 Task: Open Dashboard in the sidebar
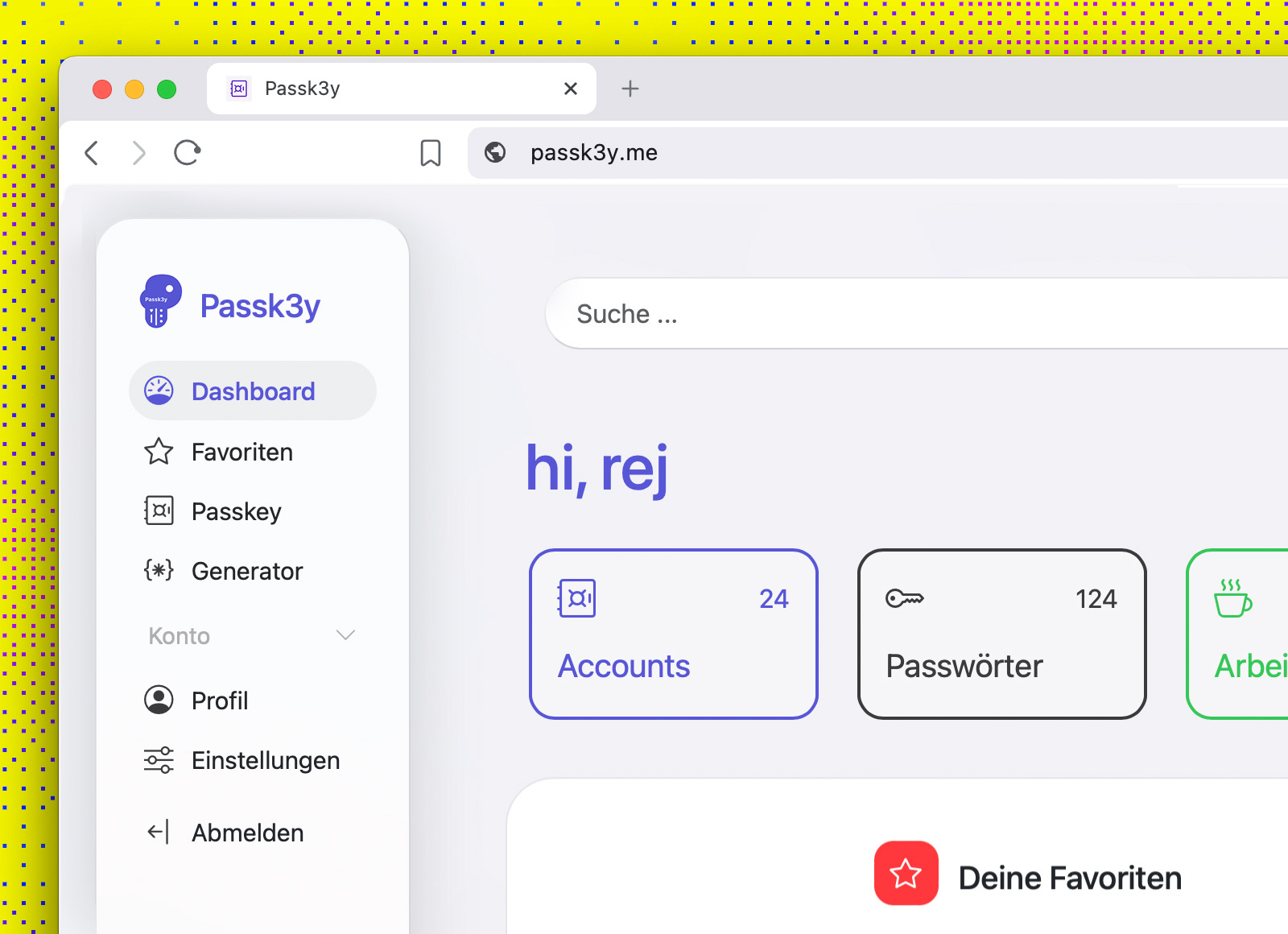pos(253,391)
